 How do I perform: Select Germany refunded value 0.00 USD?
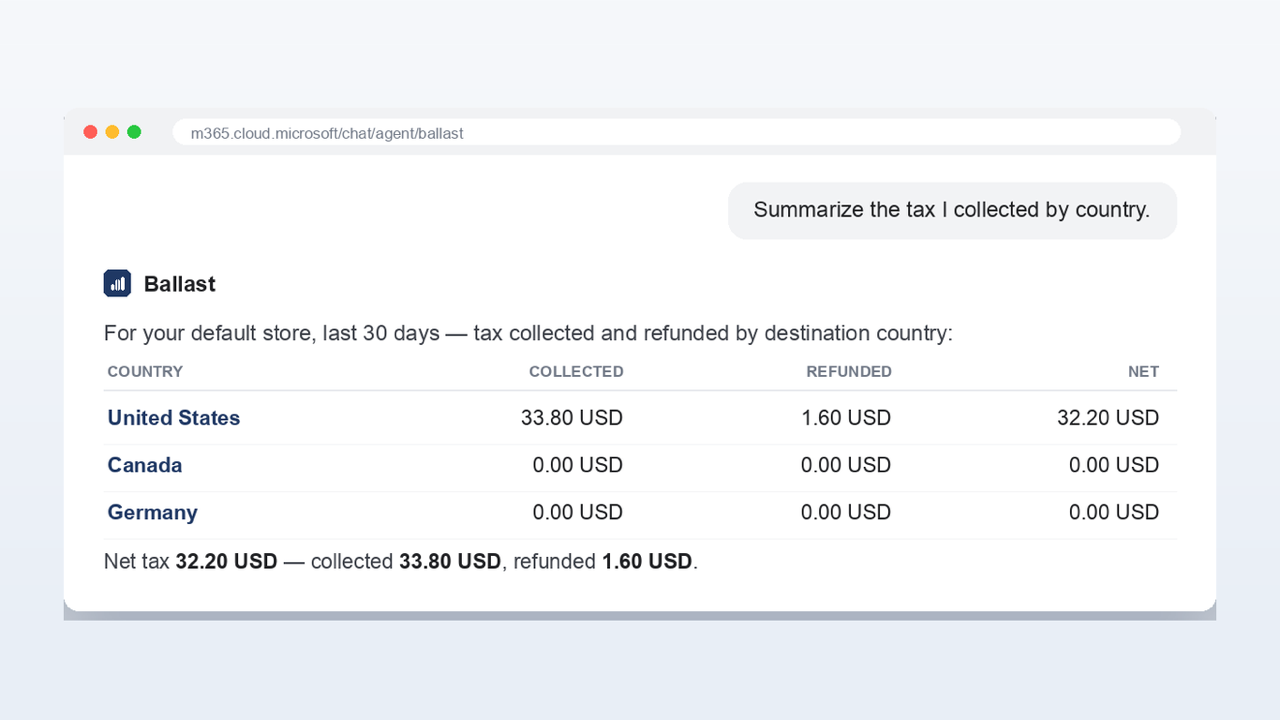pyautogui.click(x=846, y=512)
